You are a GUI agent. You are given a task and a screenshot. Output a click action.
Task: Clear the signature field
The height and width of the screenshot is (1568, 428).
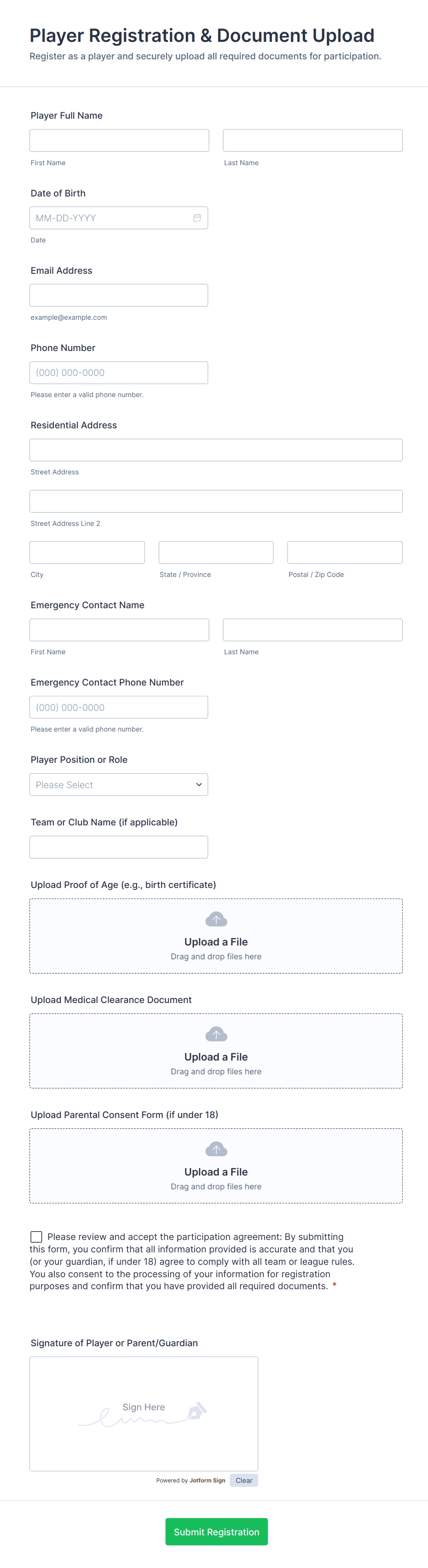(243, 1480)
